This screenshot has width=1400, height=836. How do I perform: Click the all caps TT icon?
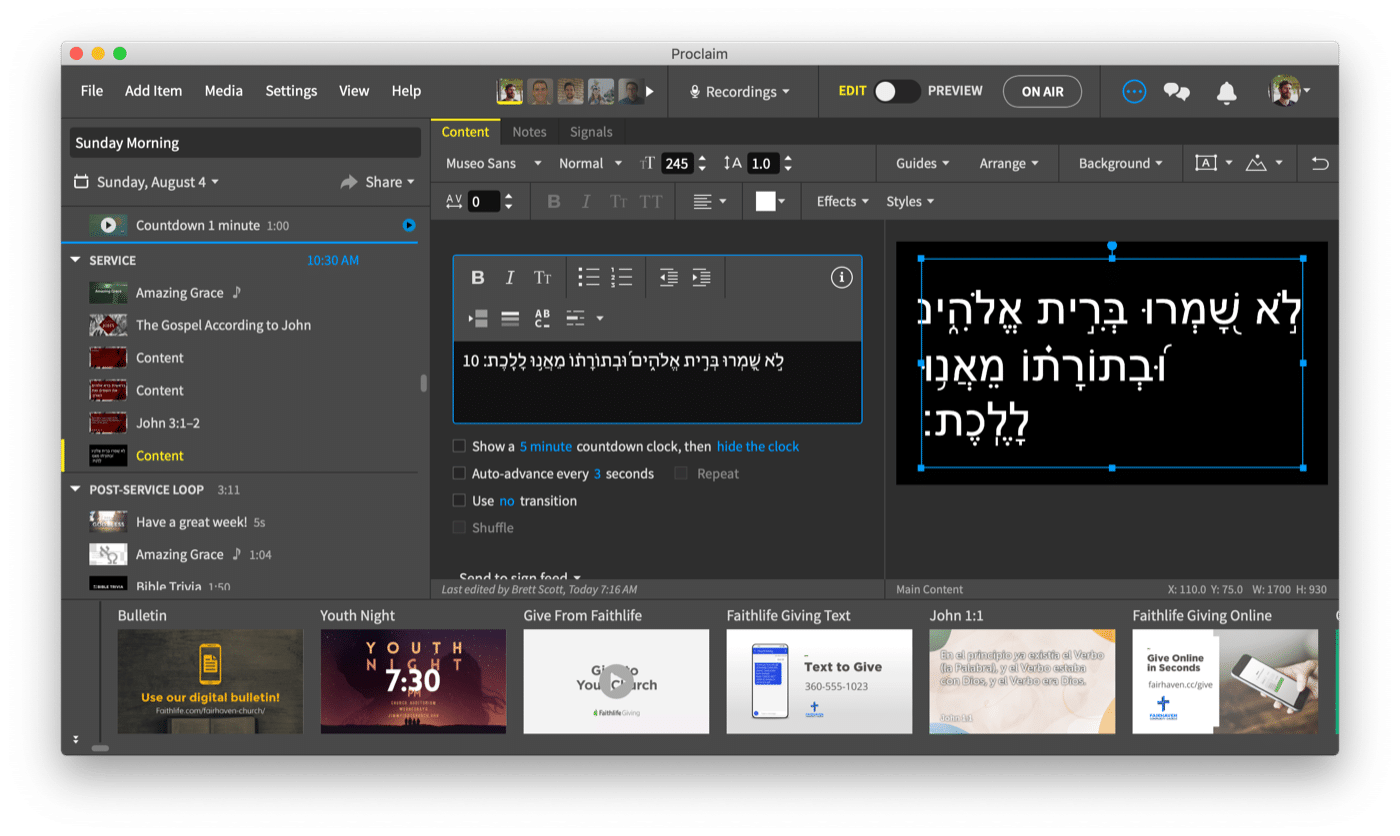click(651, 201)
